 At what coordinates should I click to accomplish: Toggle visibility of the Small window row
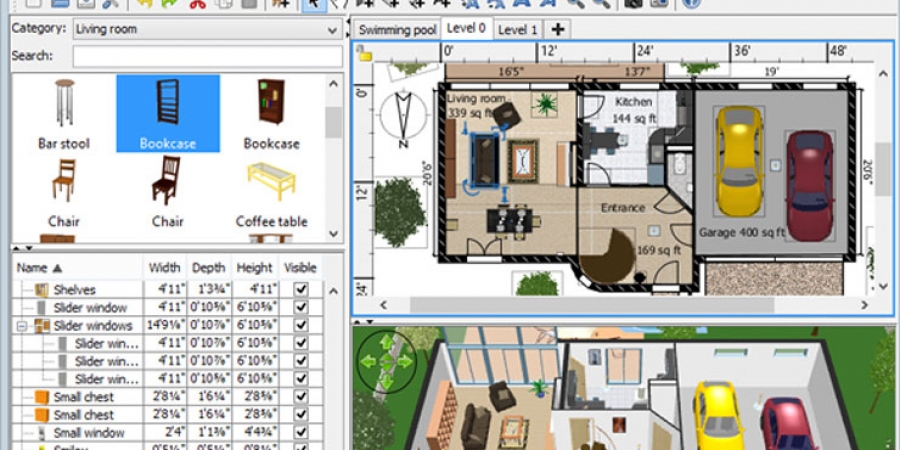[301, 433]
